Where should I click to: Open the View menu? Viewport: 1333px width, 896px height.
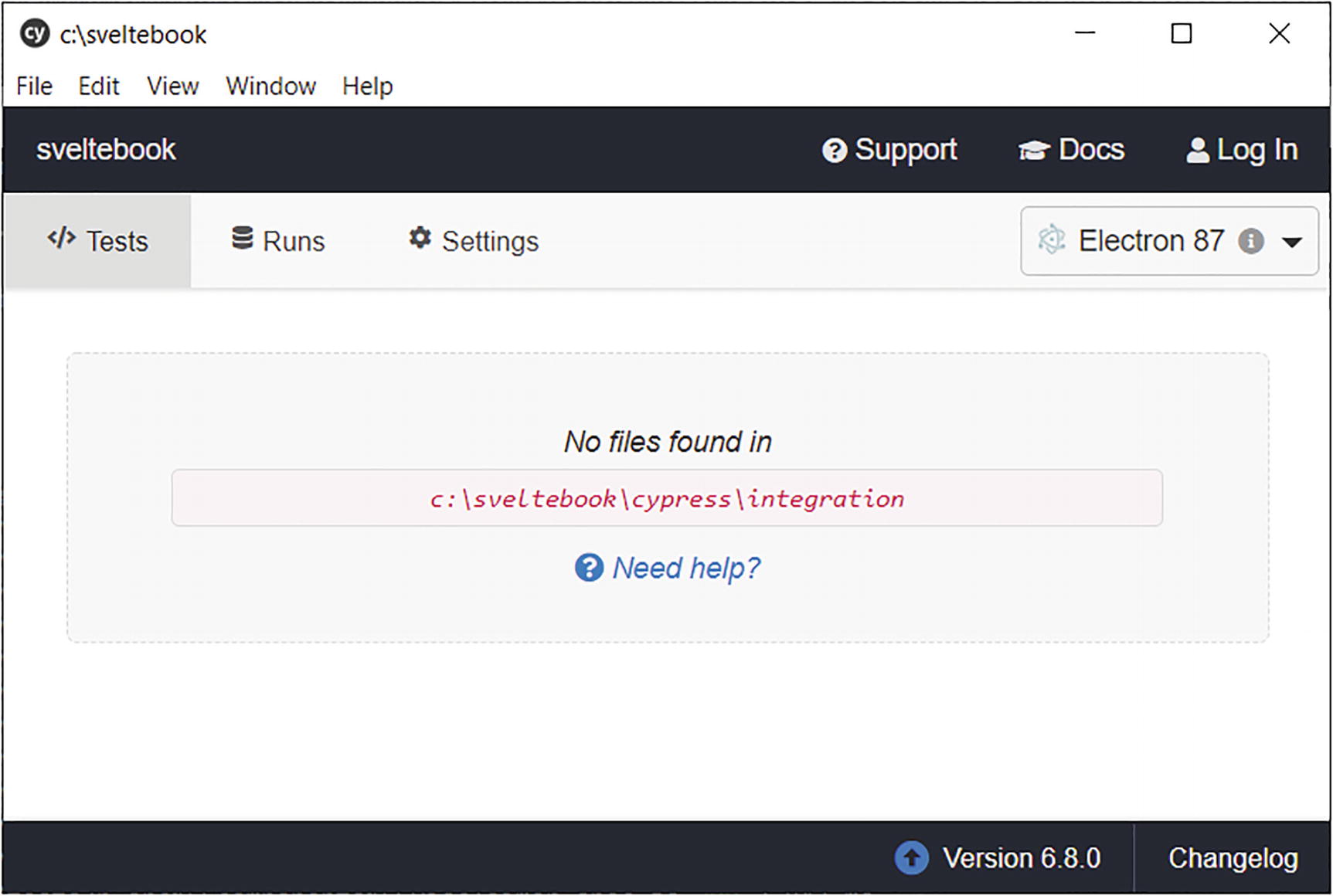(172, 86)
